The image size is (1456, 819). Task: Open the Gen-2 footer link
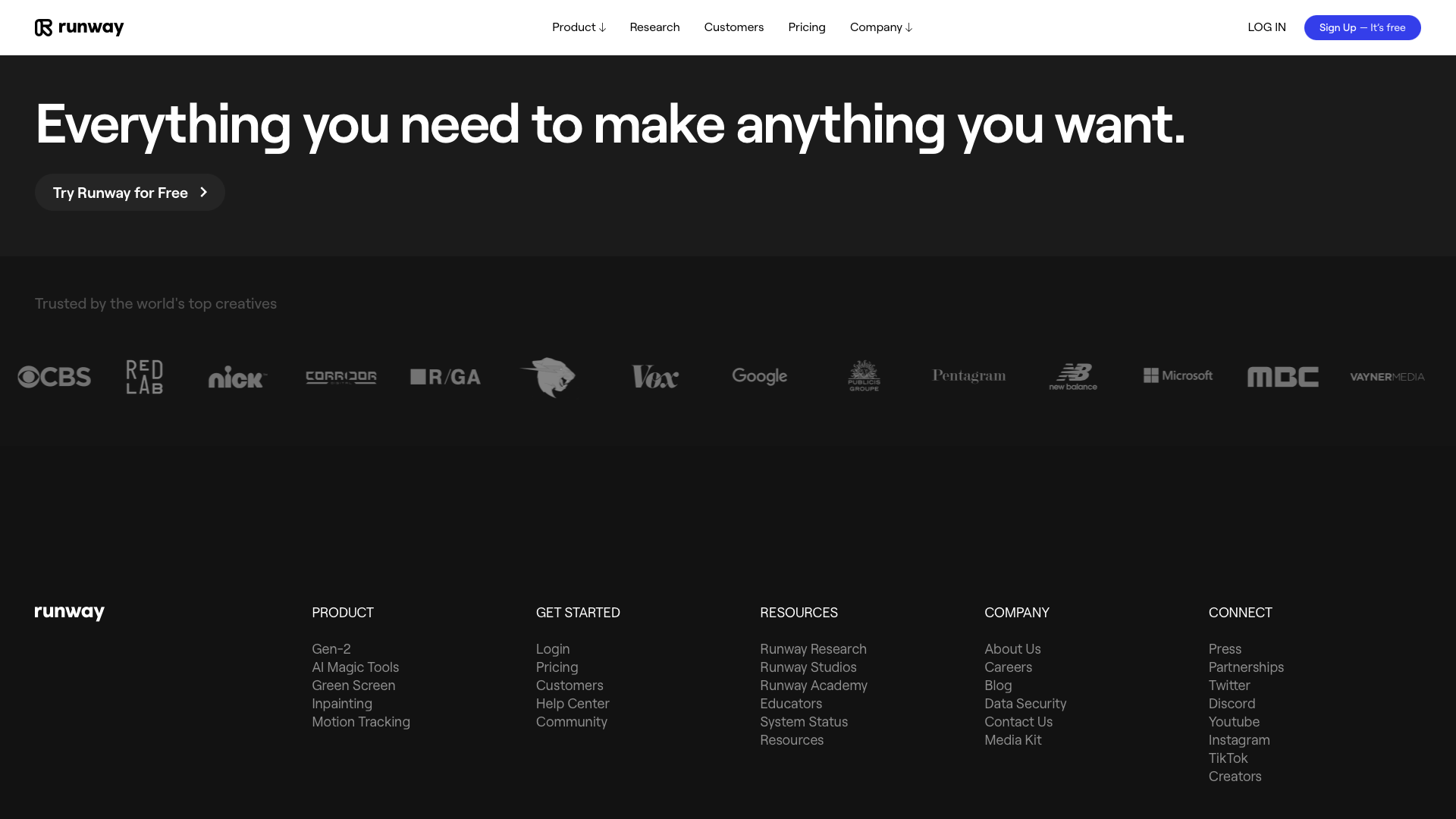(x=331, y=649)
